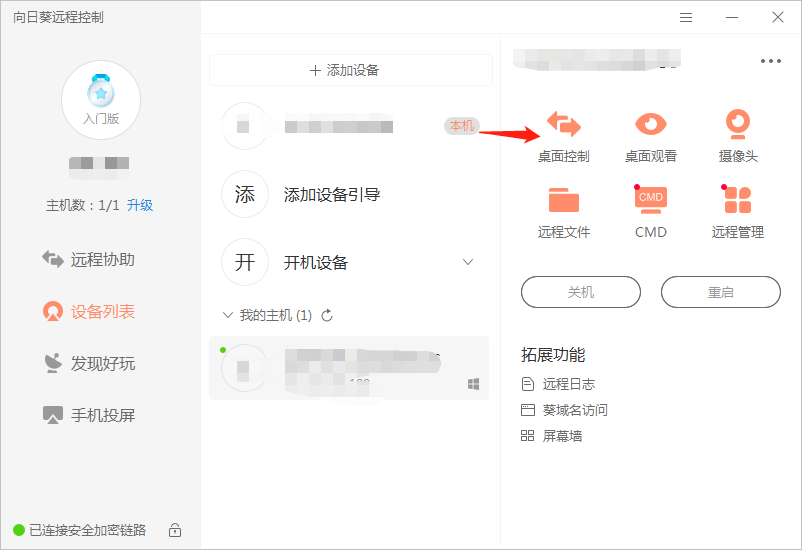
Task: Open the 摄像头 camera icon
Action: point(738,124)
